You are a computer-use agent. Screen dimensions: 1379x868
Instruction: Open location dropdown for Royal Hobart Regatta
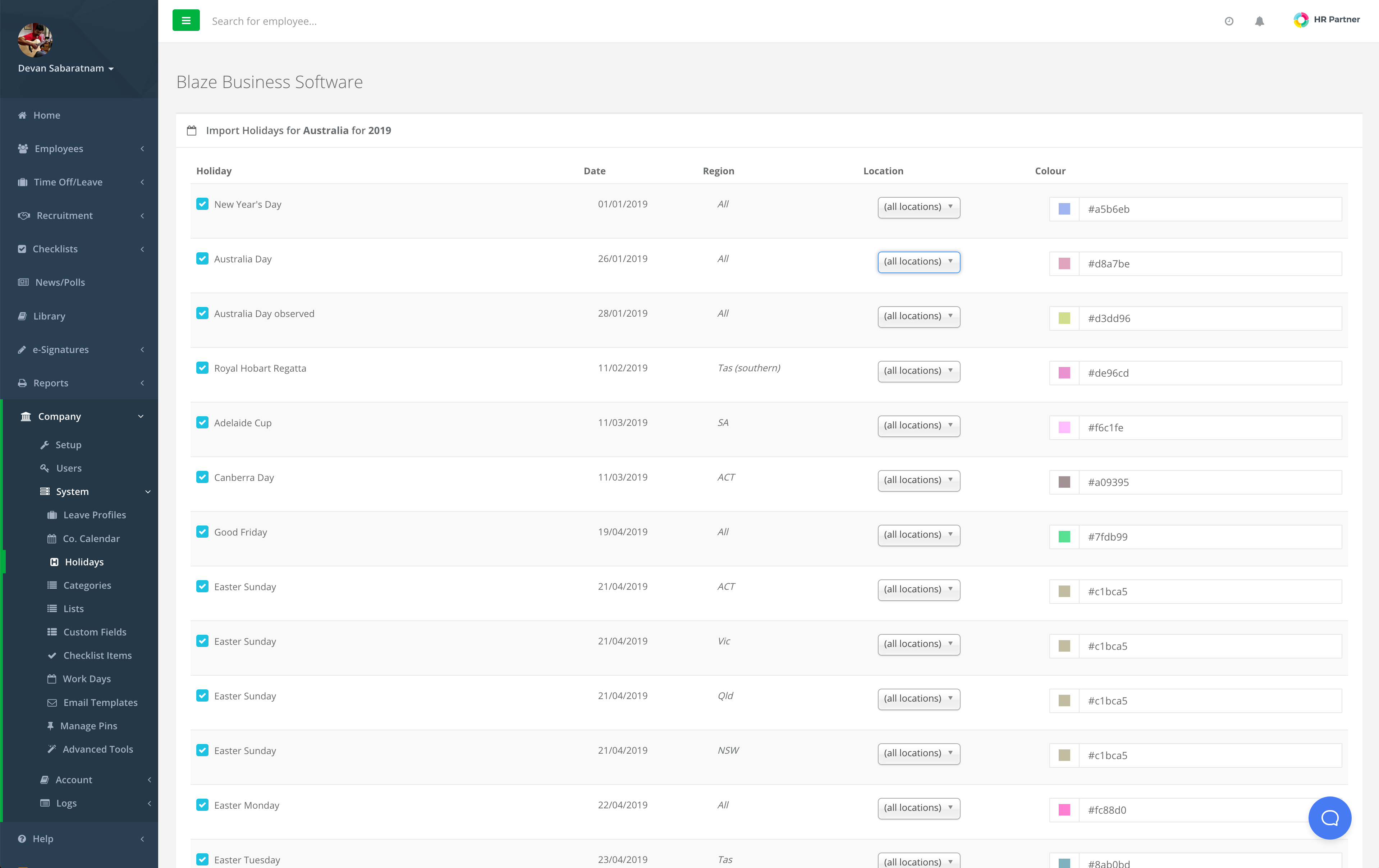(x=918, y=371)
